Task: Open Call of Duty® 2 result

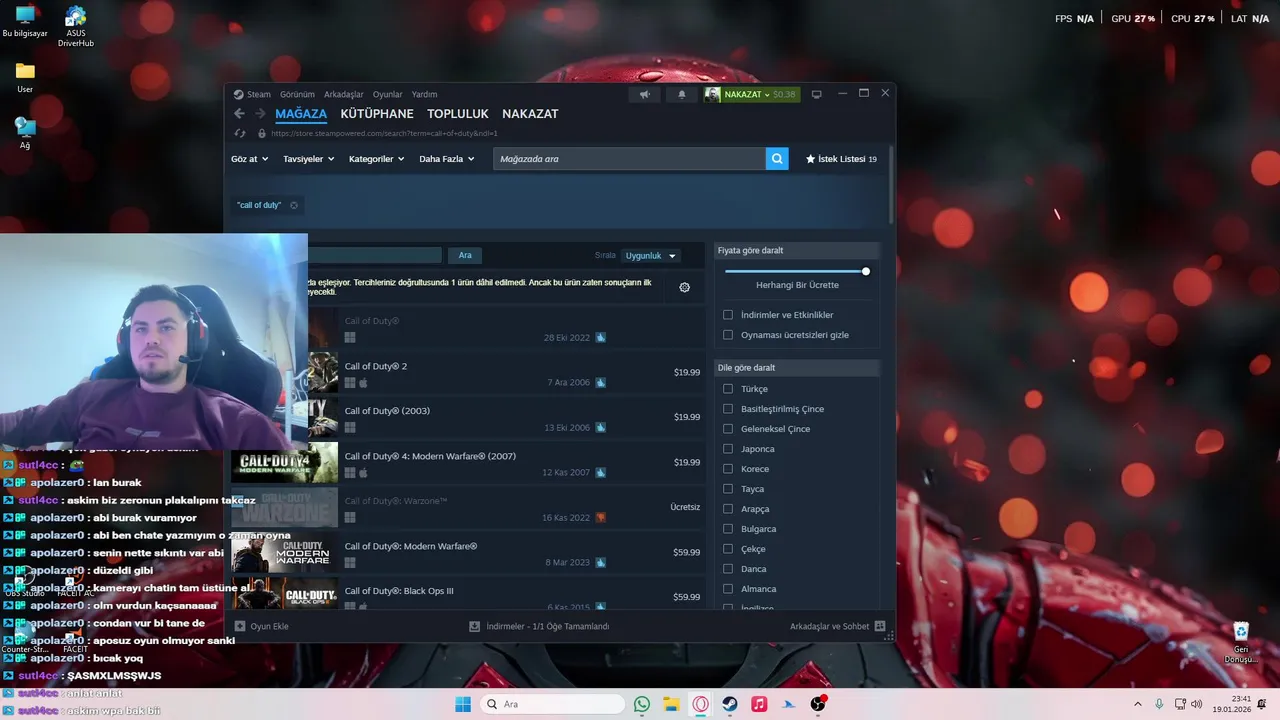Action: (x=468, y=373)
